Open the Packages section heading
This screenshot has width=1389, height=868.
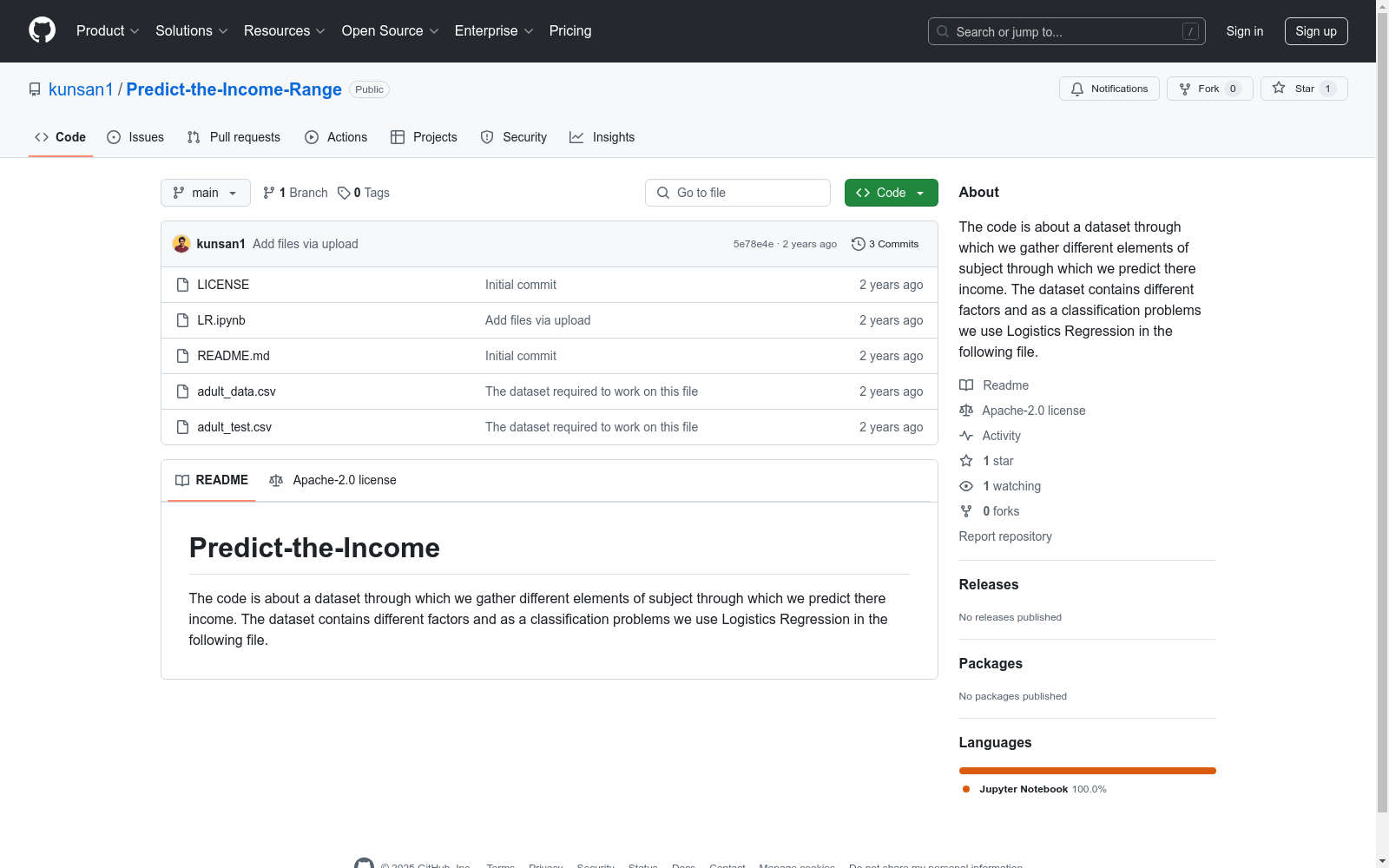(991, 664)
